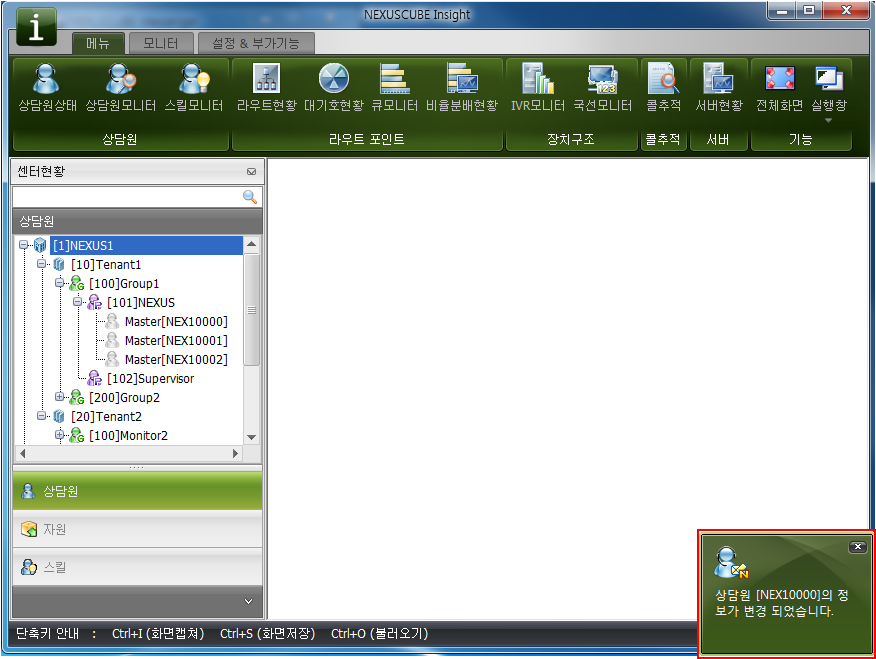
Task: Select [100]Group1 in the tree
Action: [124, 283]
